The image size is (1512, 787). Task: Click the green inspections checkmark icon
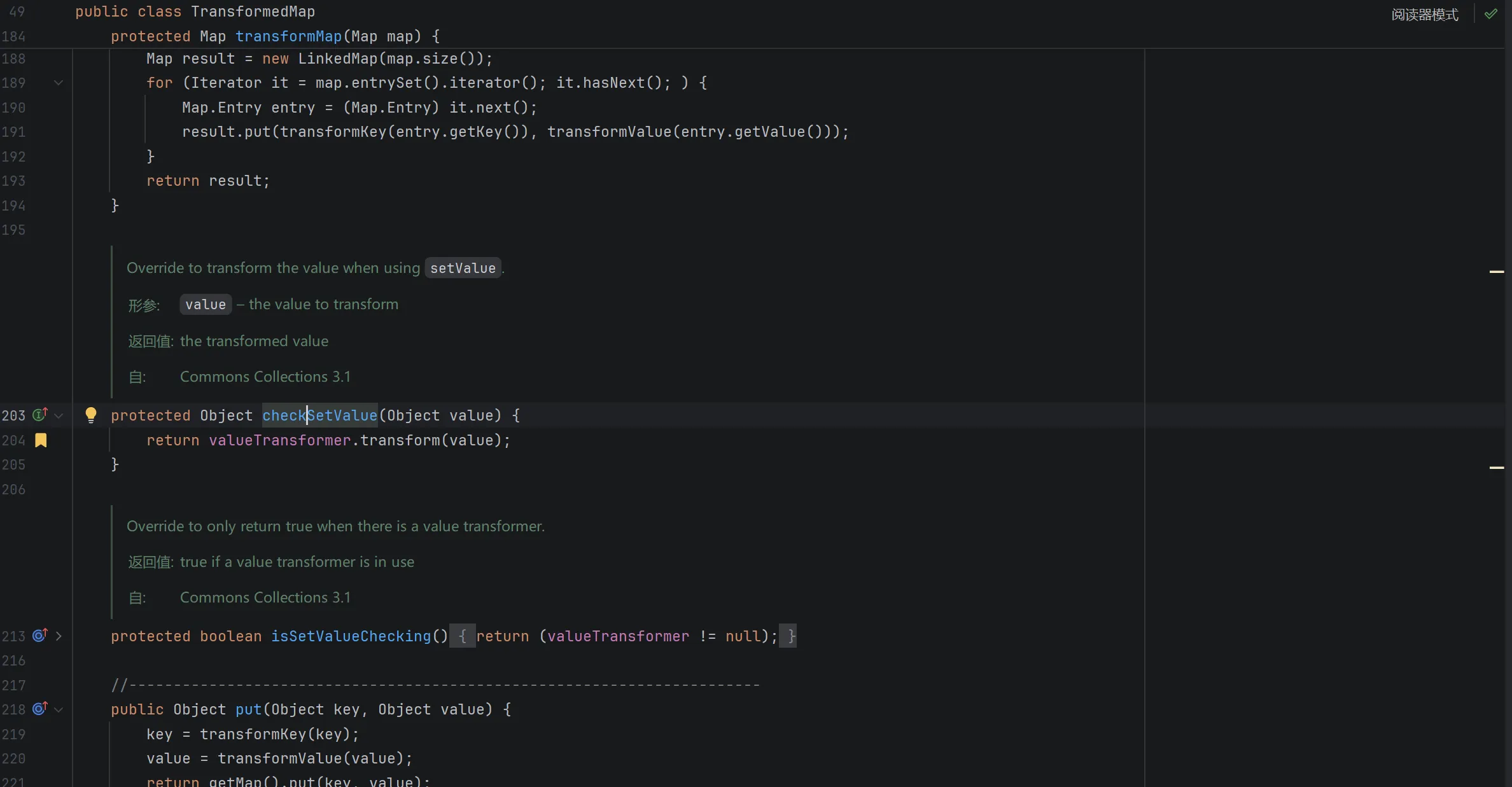[x=1491, y=14]
